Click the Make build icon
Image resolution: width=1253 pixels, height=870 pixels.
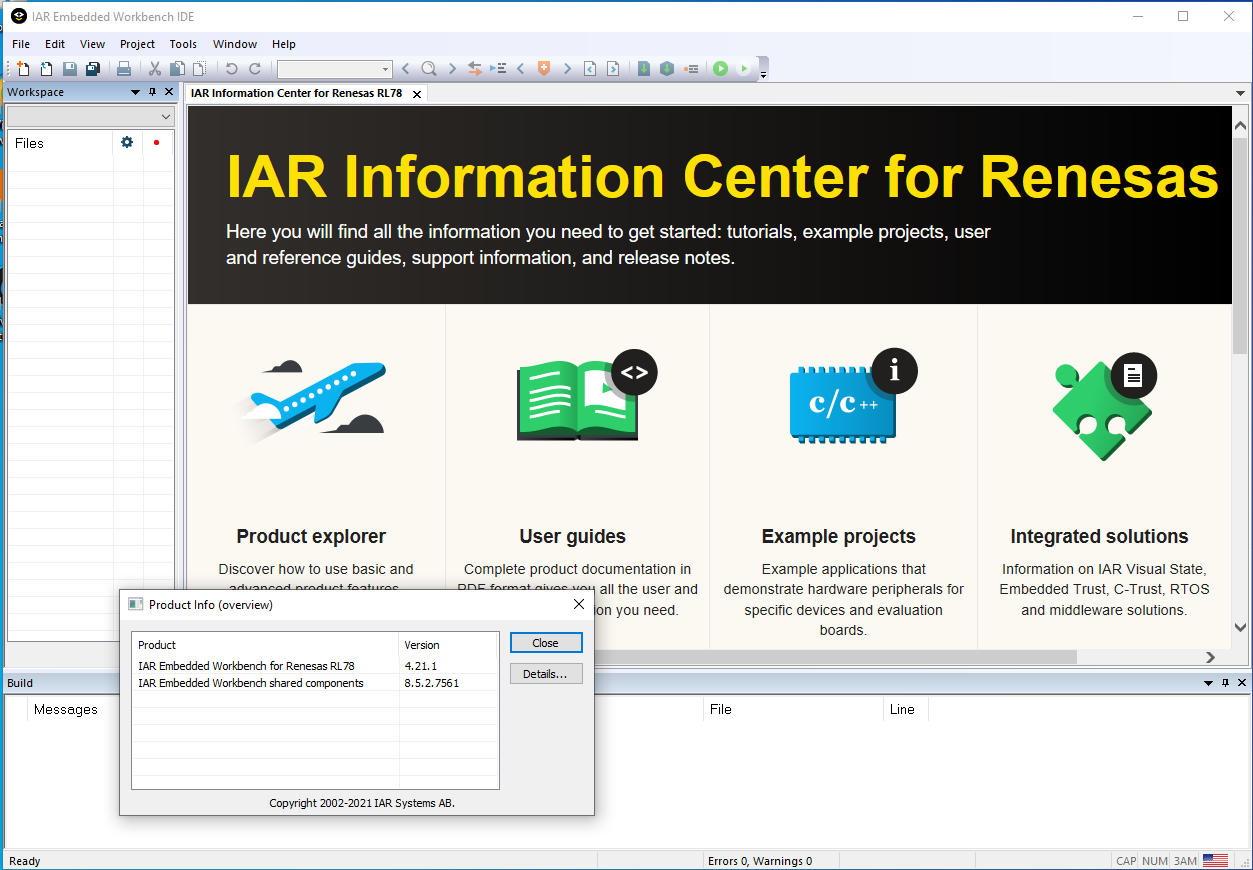point(667,68)
